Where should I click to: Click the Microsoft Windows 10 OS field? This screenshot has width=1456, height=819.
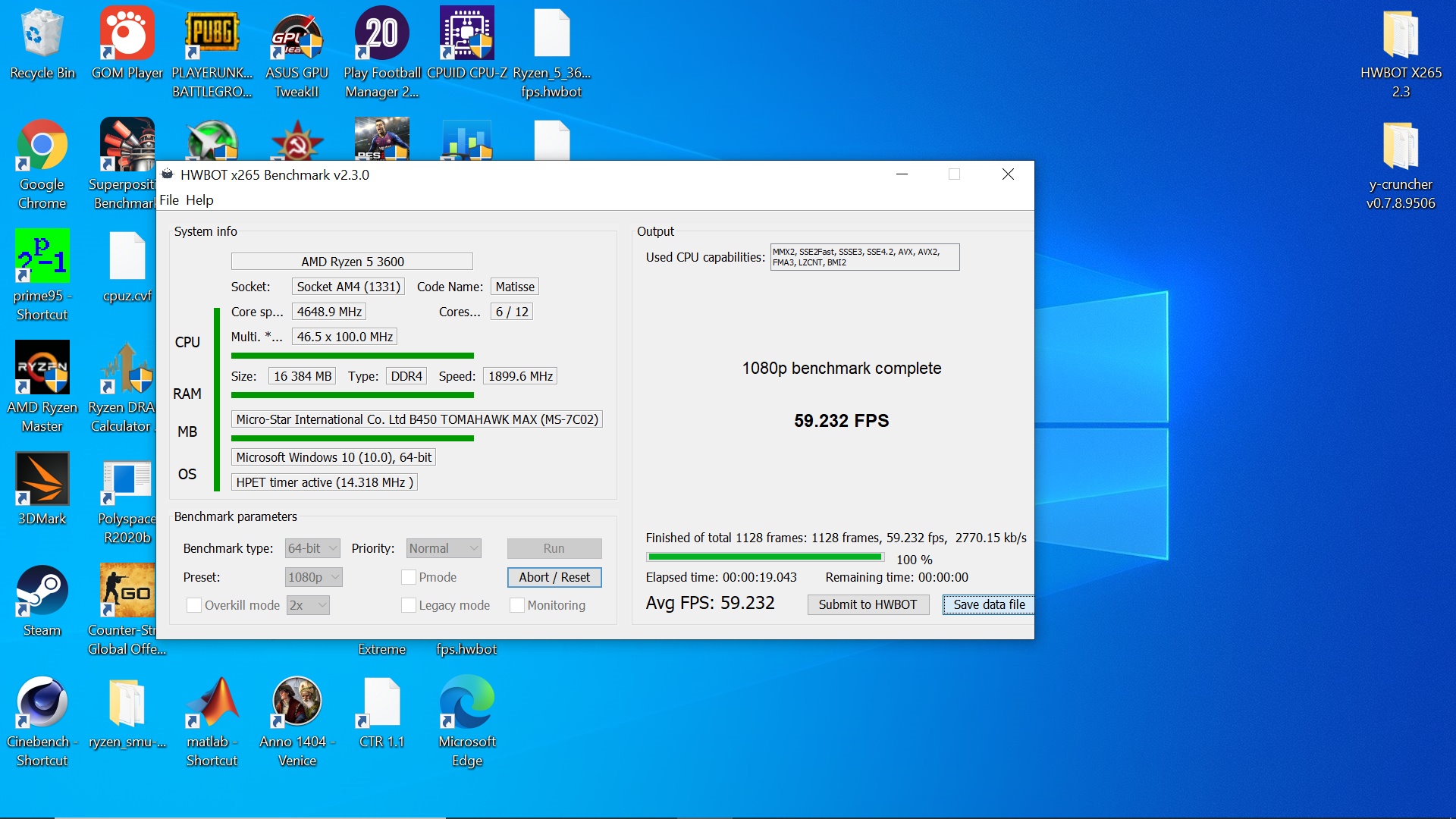pos(334,457)
